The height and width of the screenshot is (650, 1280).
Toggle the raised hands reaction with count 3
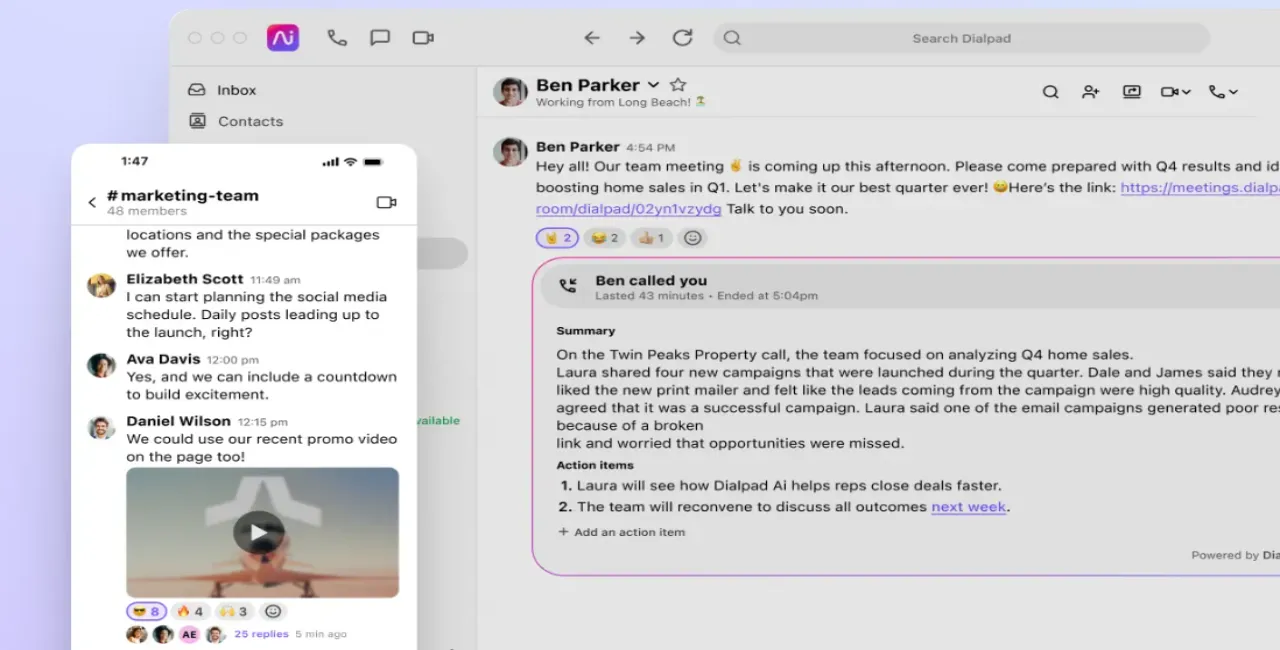pyautogui.click(x=233, y=611)
